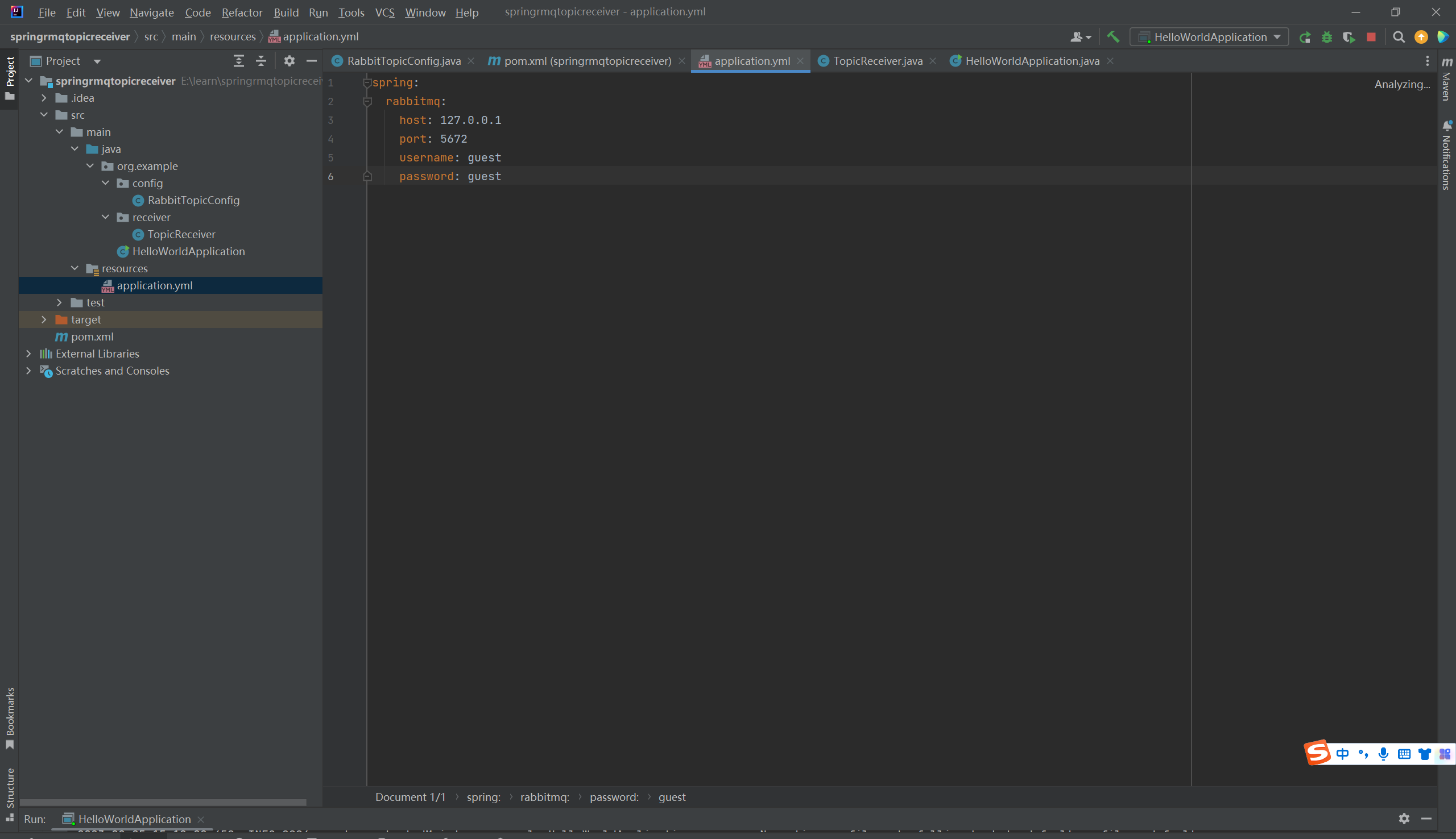The width and height of the screenshot is (1456, 839).
Task: Click the Build project hammer icon
Action: tap(1113, 37)
